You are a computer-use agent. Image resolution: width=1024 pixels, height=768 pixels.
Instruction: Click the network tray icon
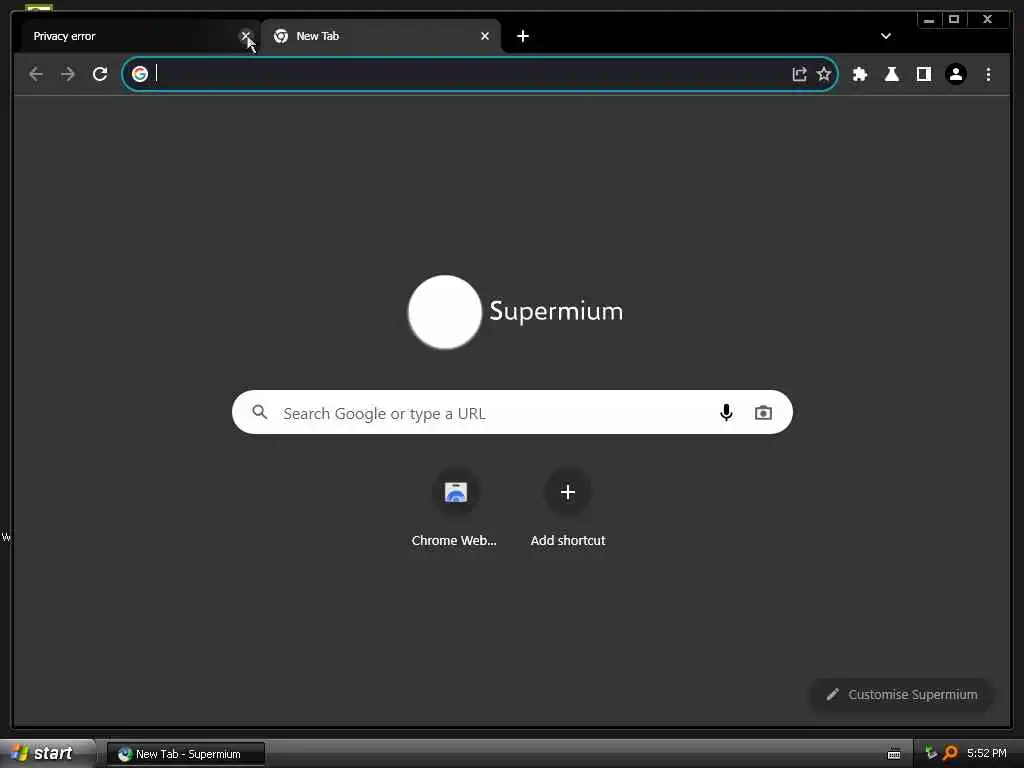click(x=931, y=754)
